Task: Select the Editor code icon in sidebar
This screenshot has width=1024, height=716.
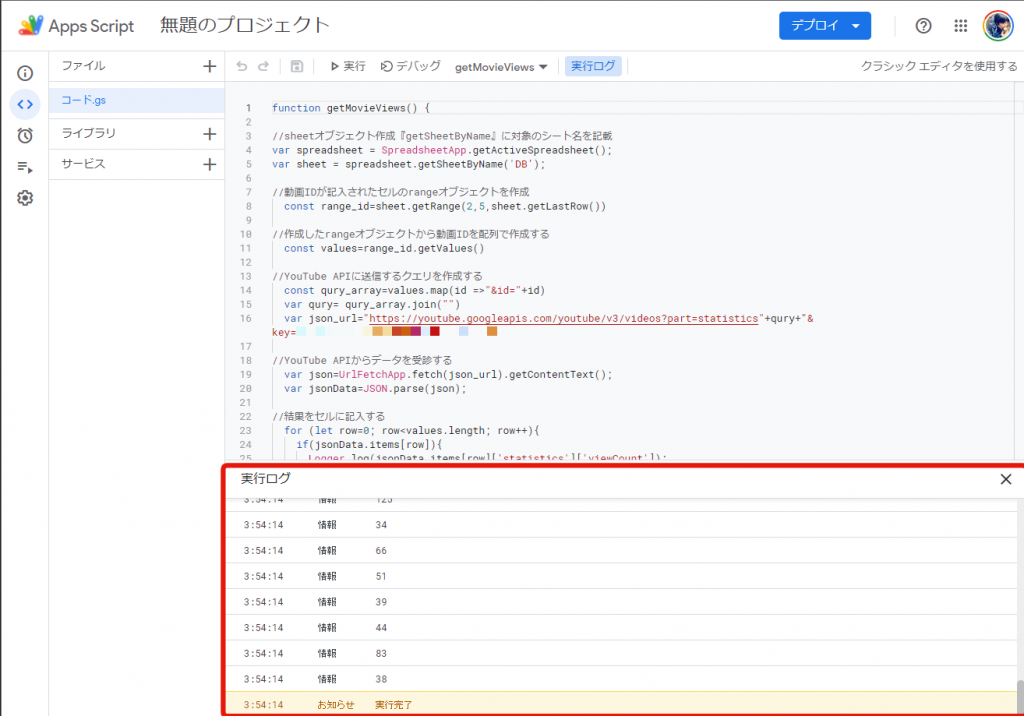Action: click(x=25, y=104)
